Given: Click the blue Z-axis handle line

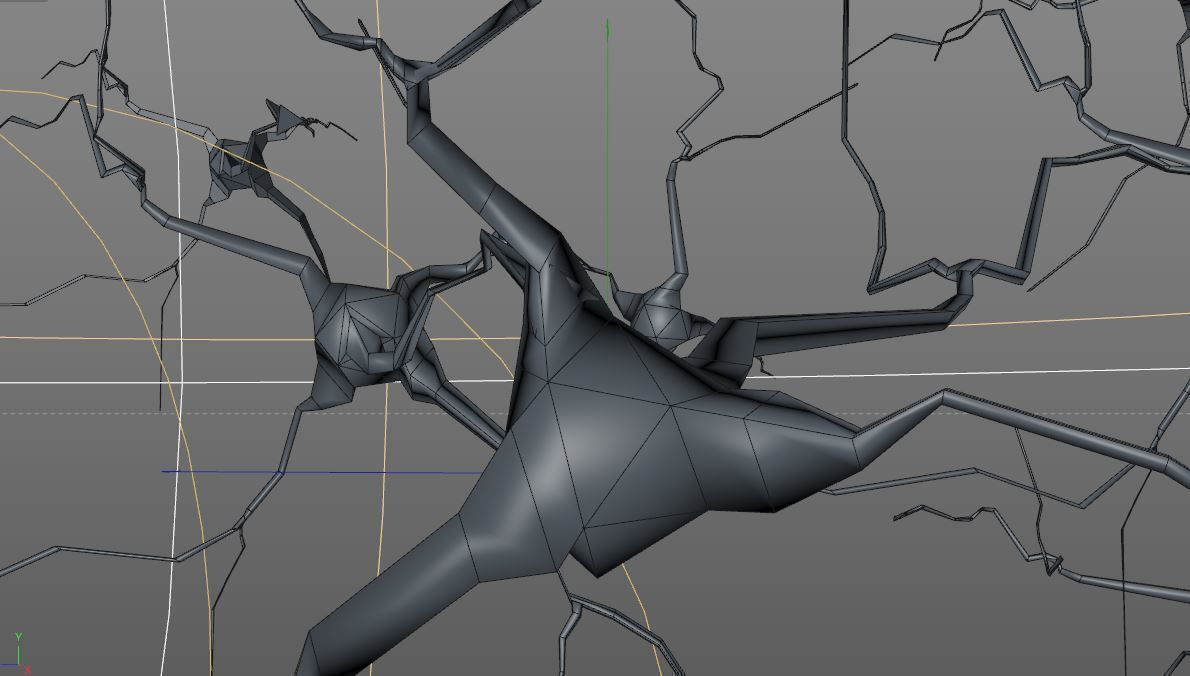Looking at the screenshot, I should click(323, 472).
